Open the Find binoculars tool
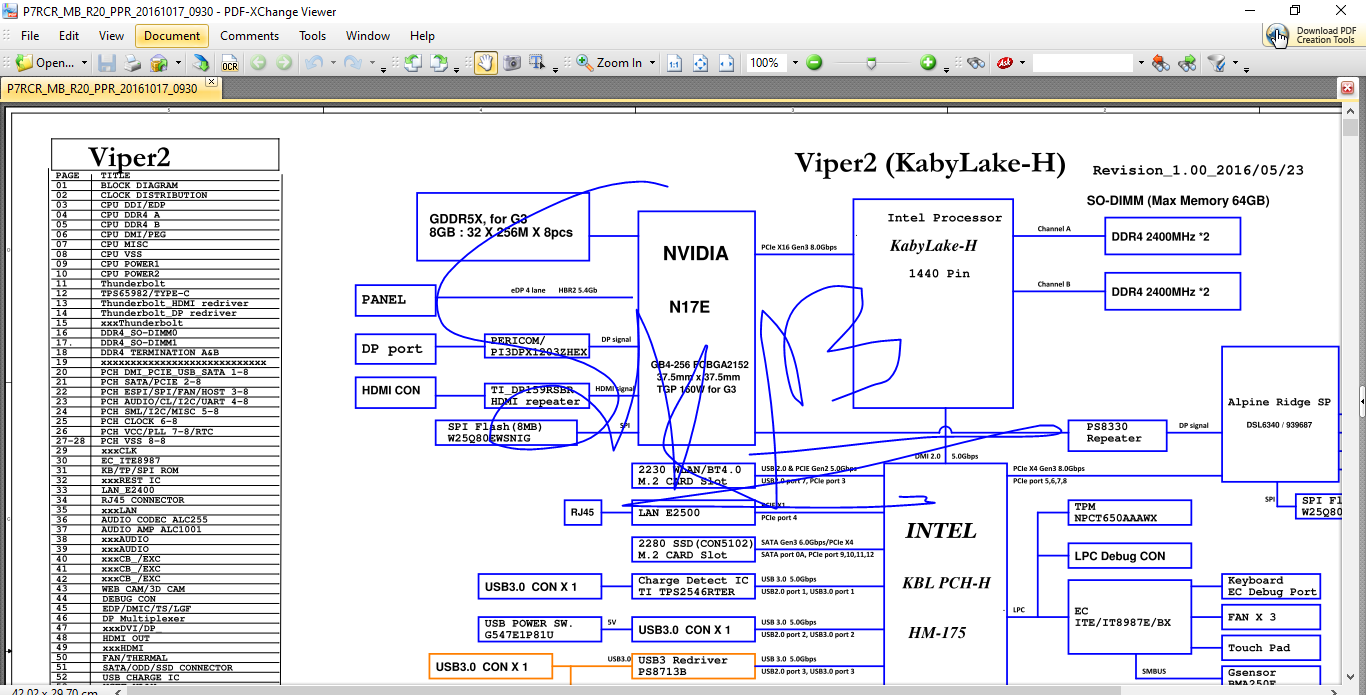1366x695 pixels. click(976, 63)
